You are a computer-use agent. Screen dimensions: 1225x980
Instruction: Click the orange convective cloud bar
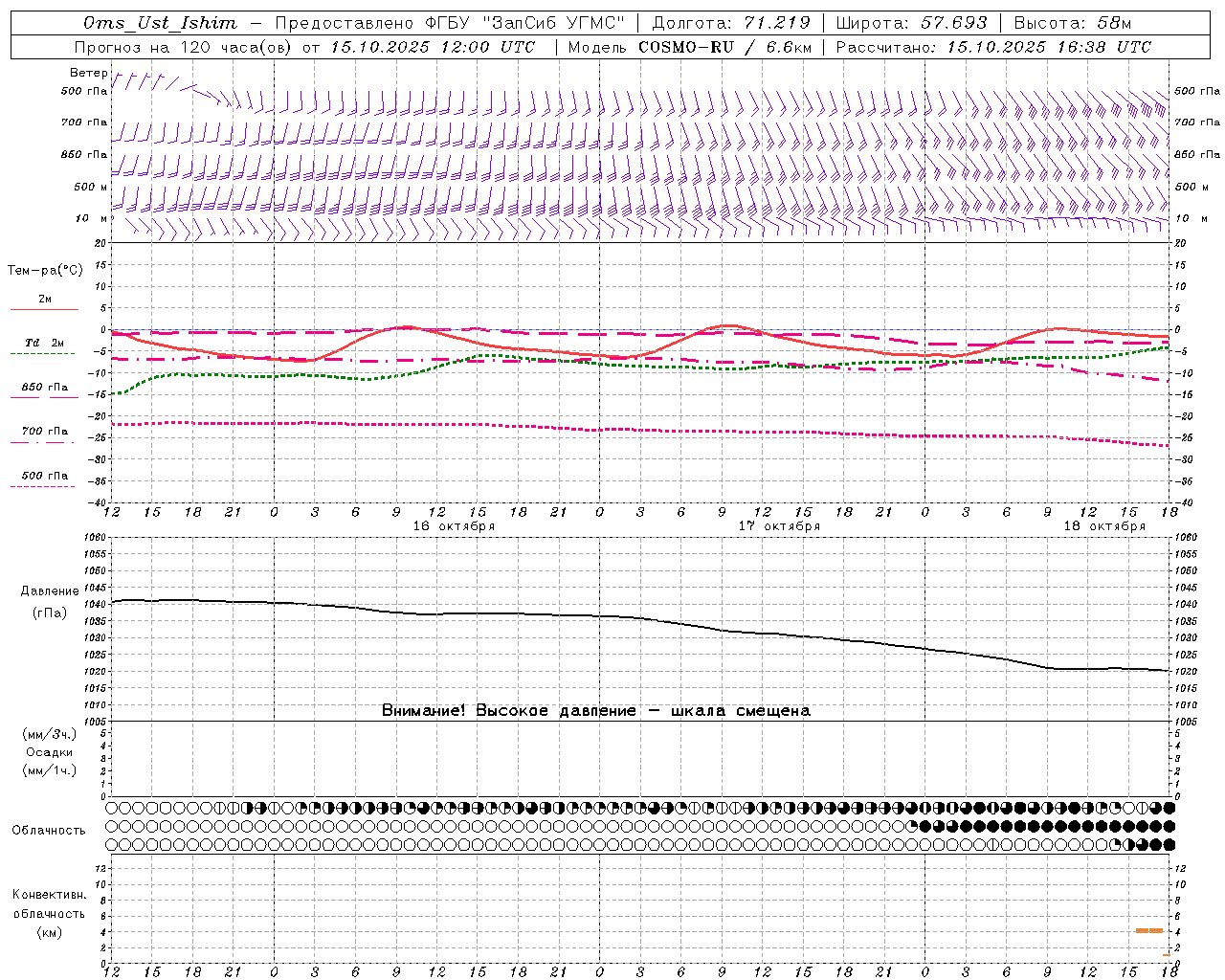click(1149, 930)
